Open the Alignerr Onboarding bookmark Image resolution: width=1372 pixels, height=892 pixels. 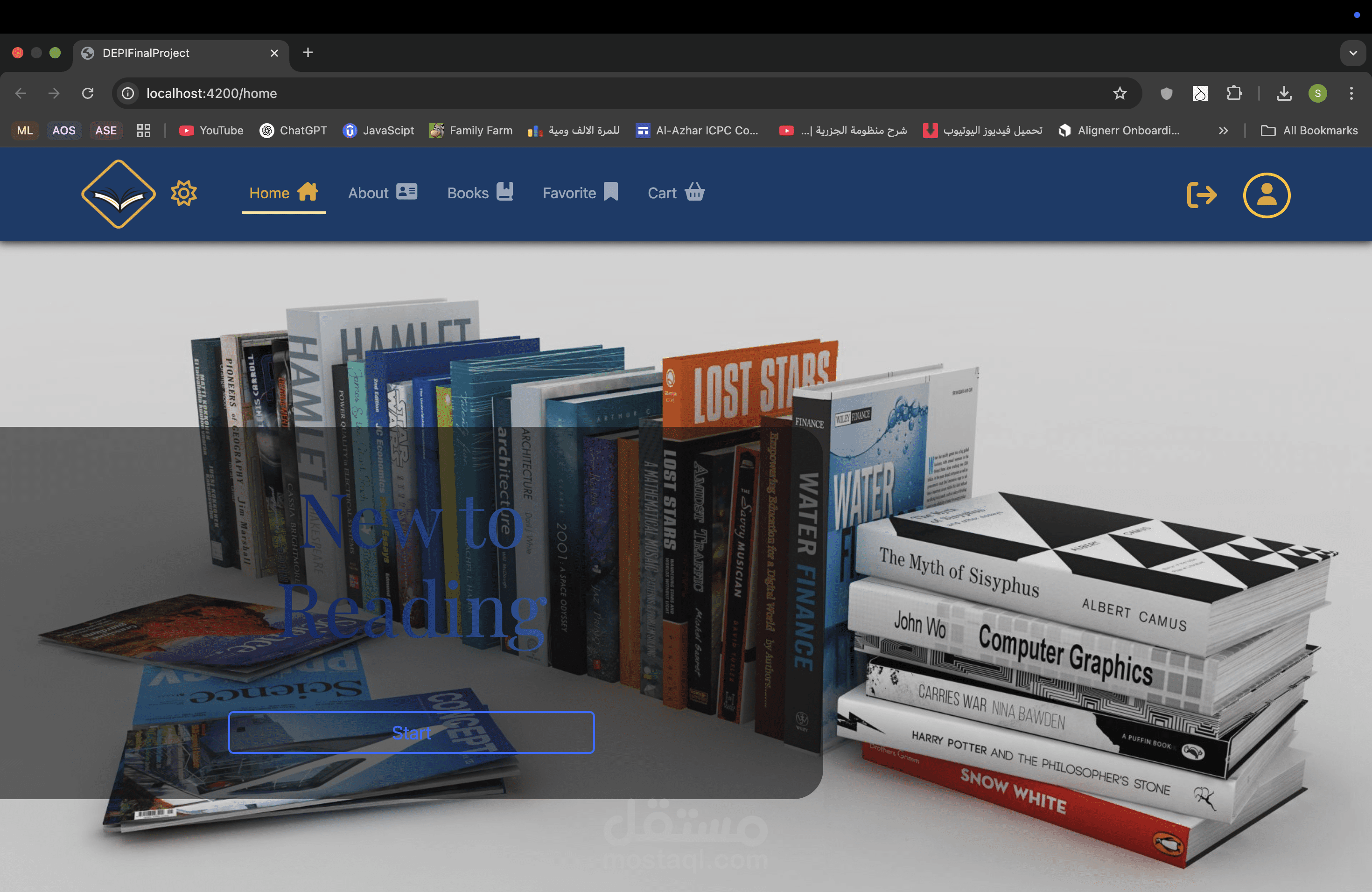pos(1120,131)
